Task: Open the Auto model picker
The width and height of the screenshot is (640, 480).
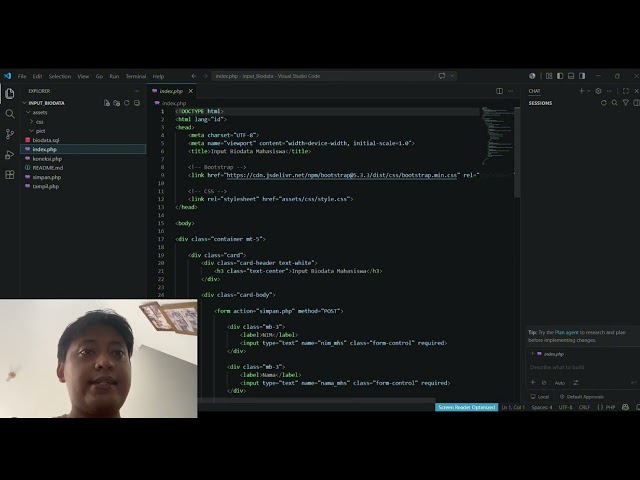Action: pyautogui.click(x=560, y=383)
